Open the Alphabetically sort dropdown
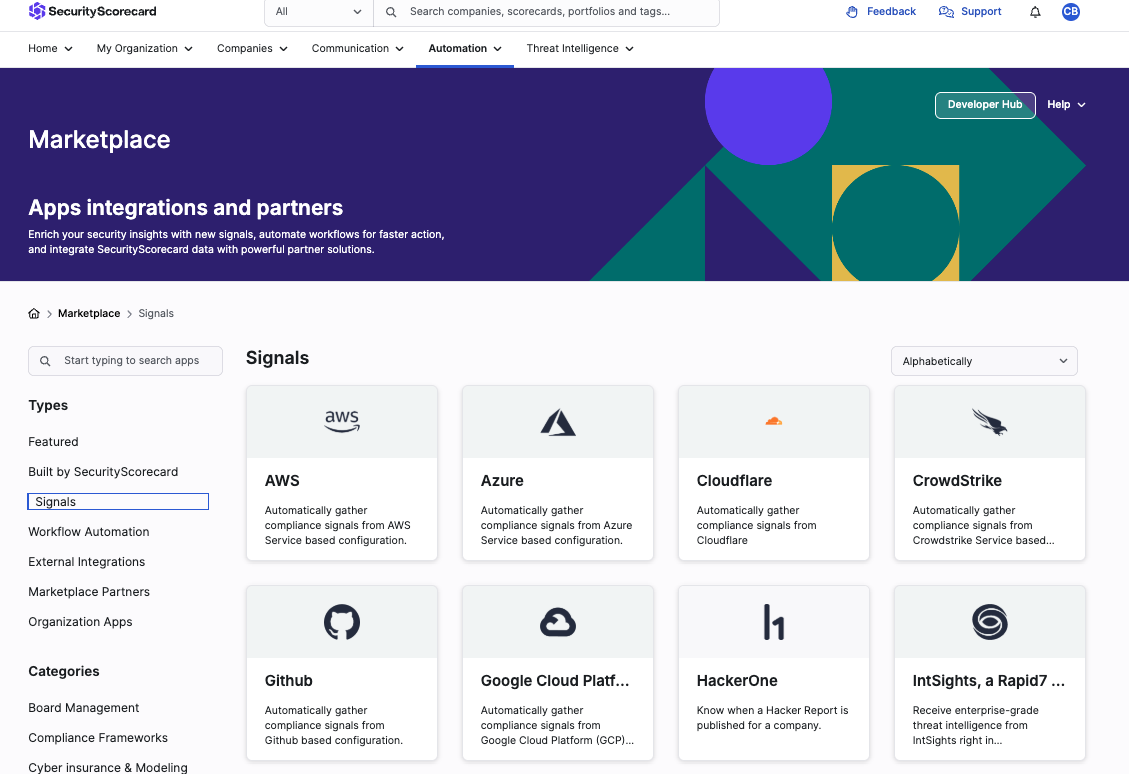Image resolution: width=1129 pixels, height=774 pixels. 984,361
